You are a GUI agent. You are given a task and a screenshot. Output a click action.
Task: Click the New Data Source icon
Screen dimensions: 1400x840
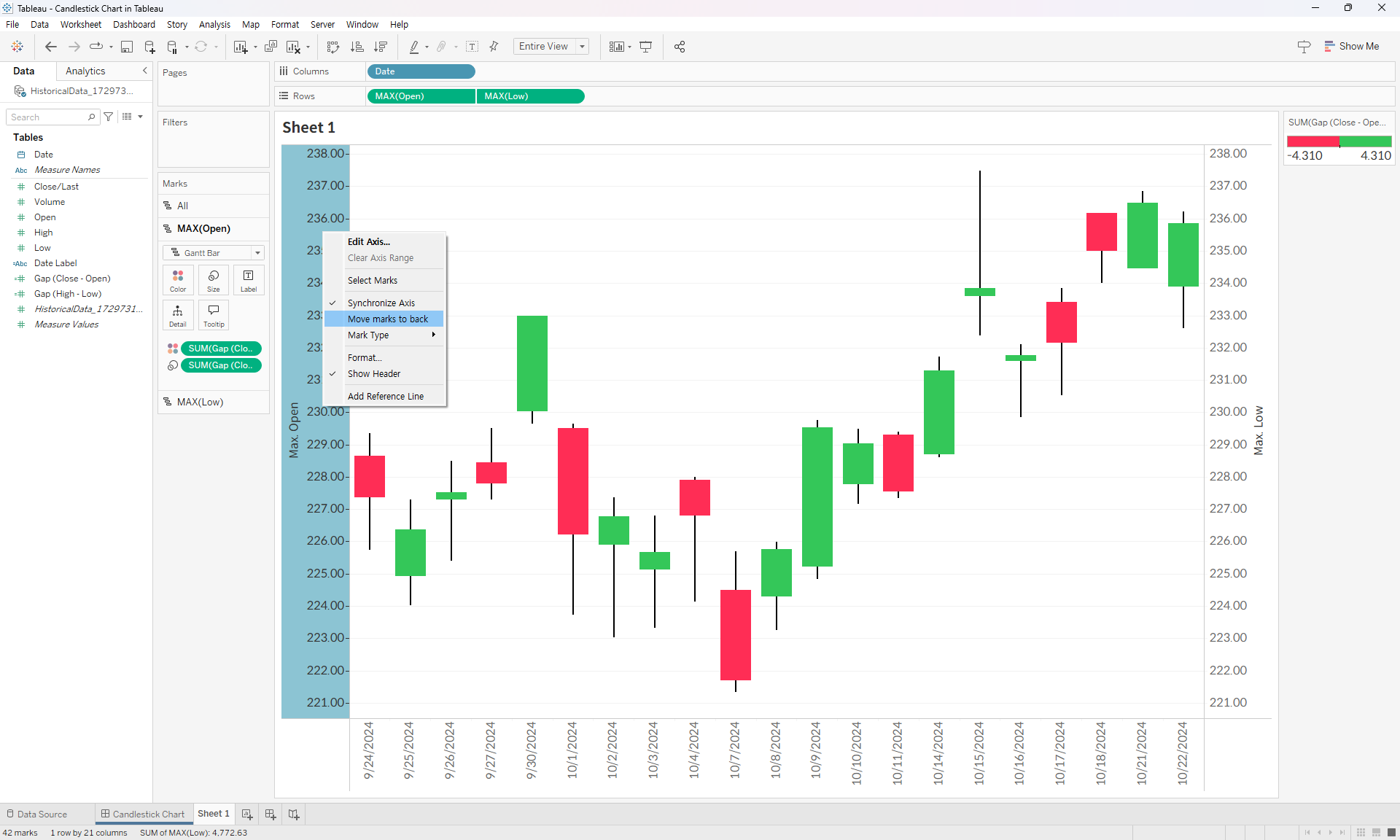coord(149,47)
